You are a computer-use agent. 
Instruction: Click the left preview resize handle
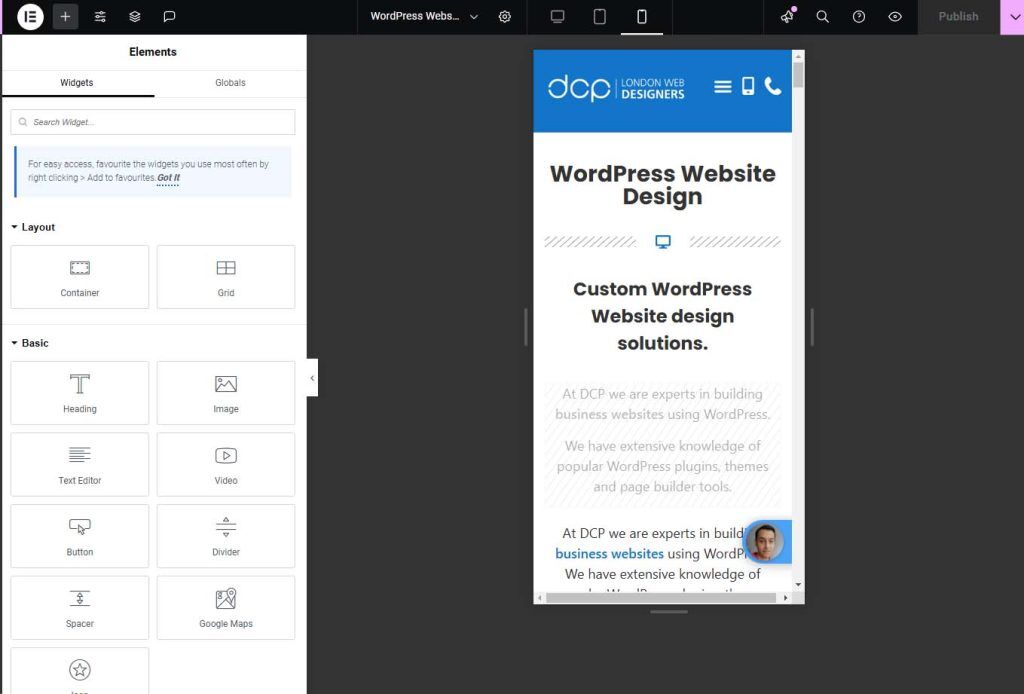click(526, 327)
